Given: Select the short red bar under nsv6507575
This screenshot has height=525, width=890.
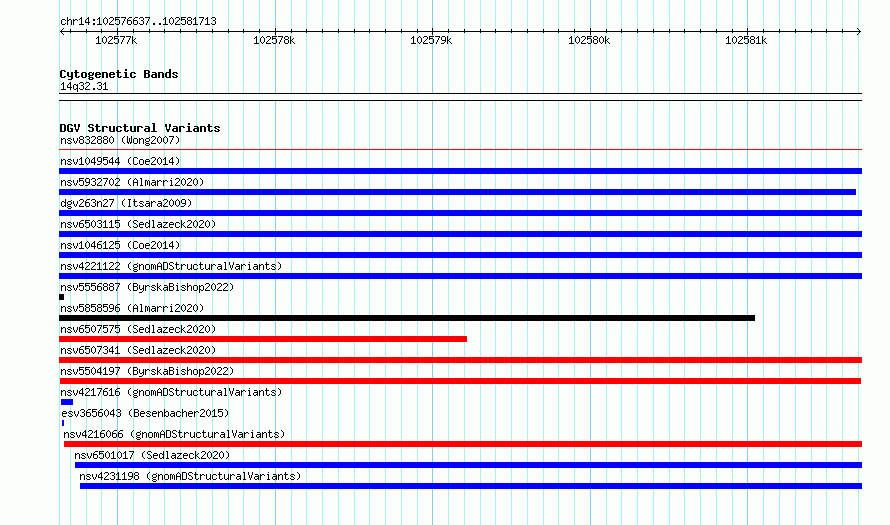Looking at the screenshot, I should [263, 339].
